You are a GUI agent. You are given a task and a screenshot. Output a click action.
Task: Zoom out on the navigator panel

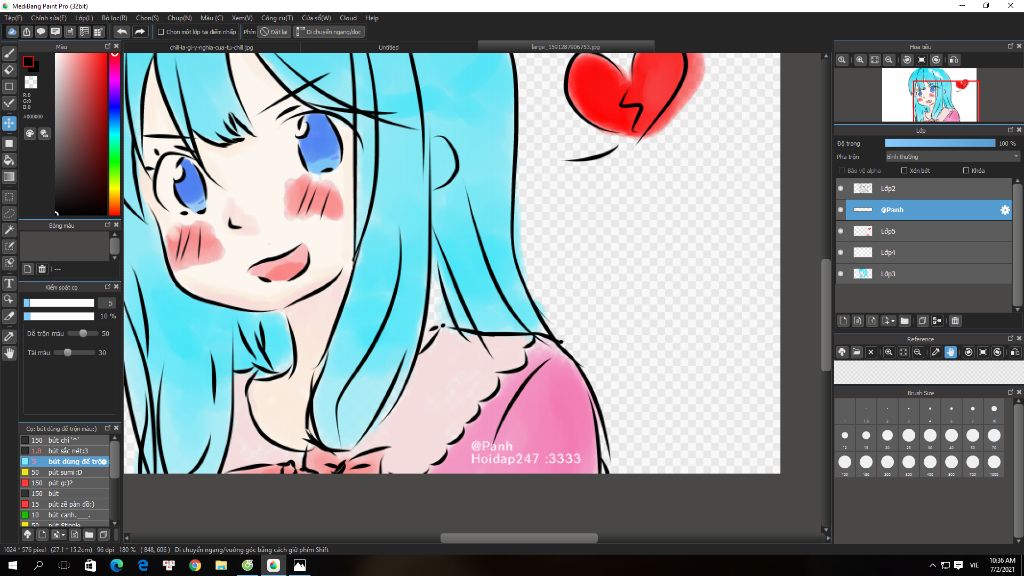(x=889, y=60)
